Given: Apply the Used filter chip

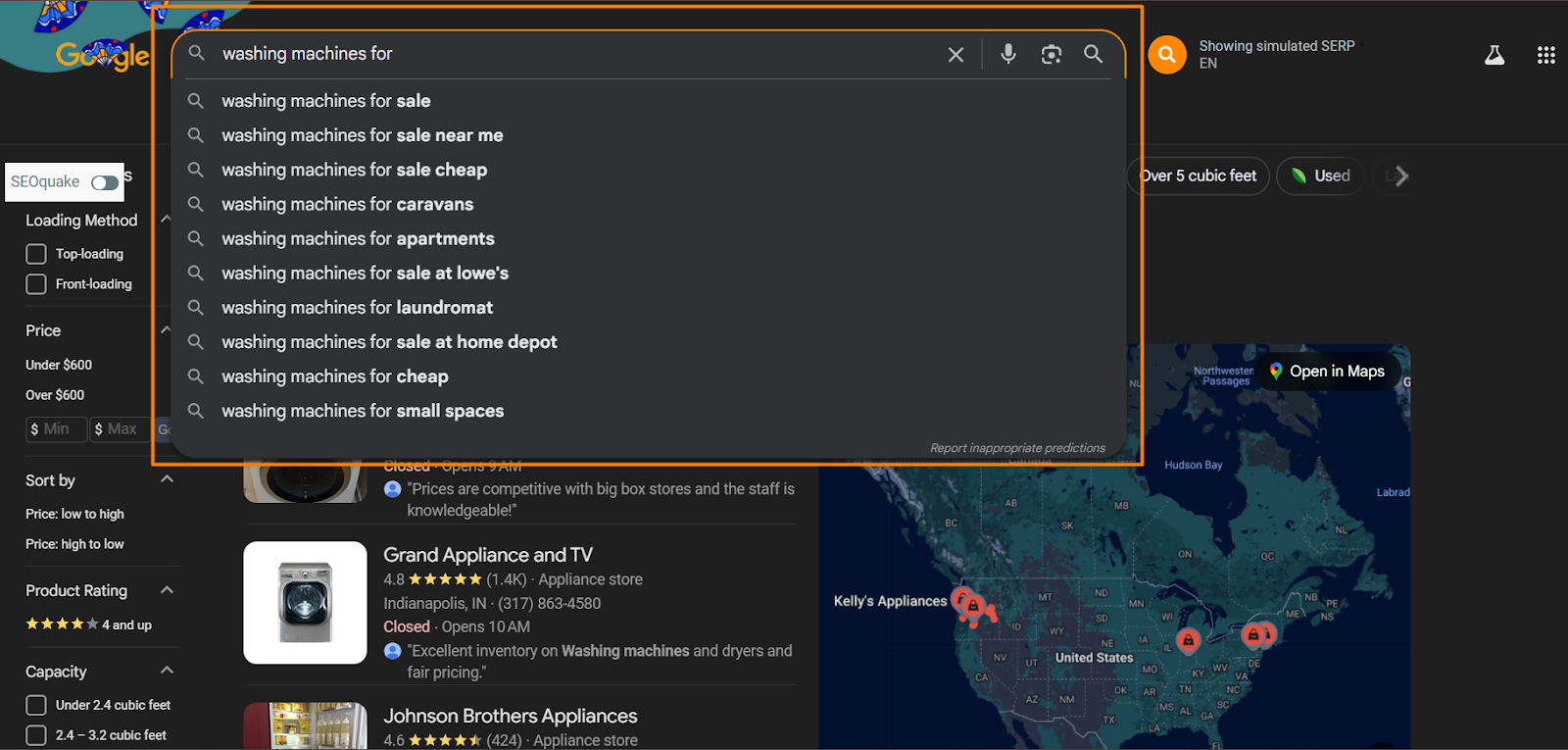Looking at the screenshot, I should pyautogui.click(x=1321, y=175).
